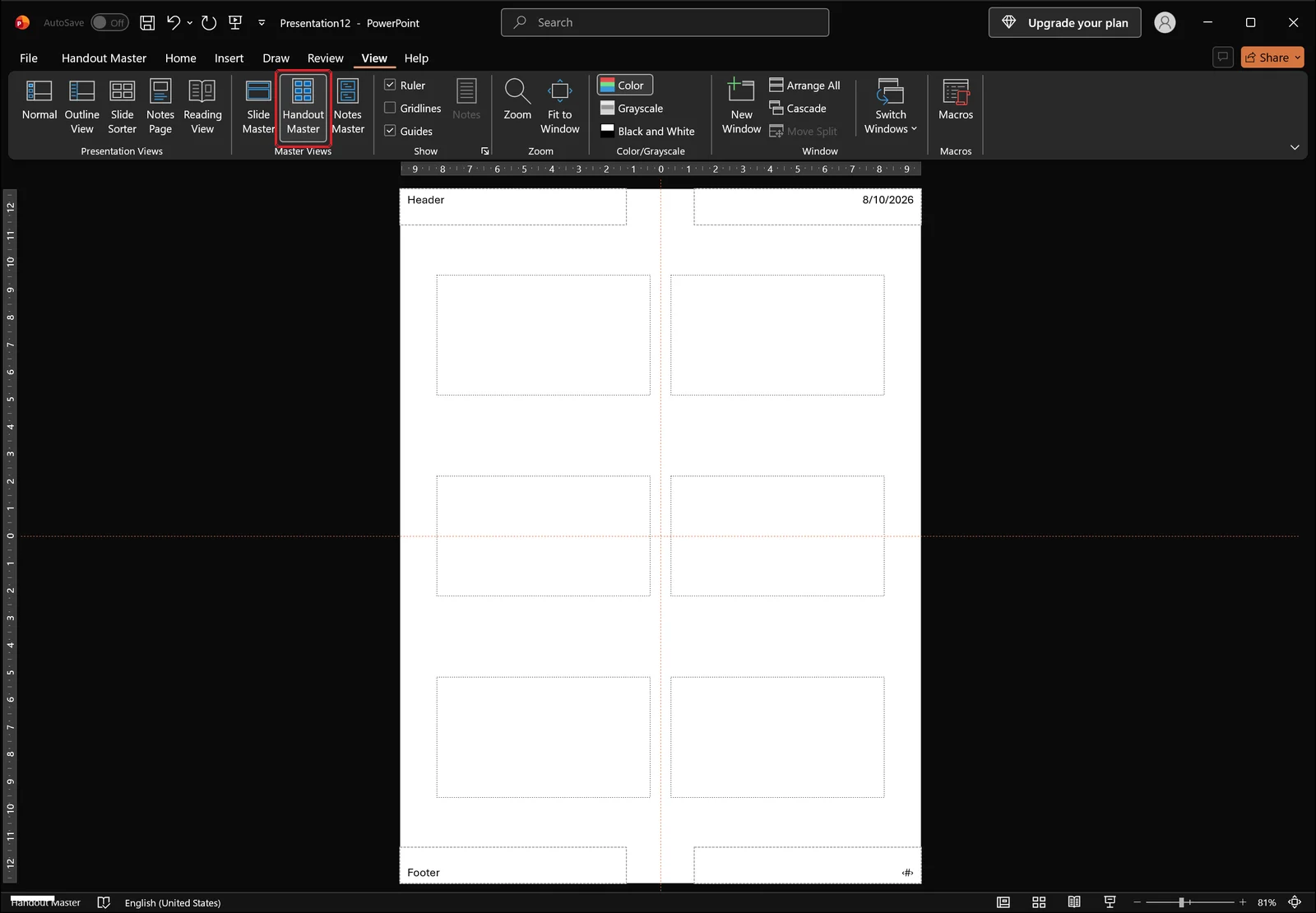The height and width of the screenshot is (913, 1316).
Task: Uncheck the Ruler checkbox
Action: 390,85
